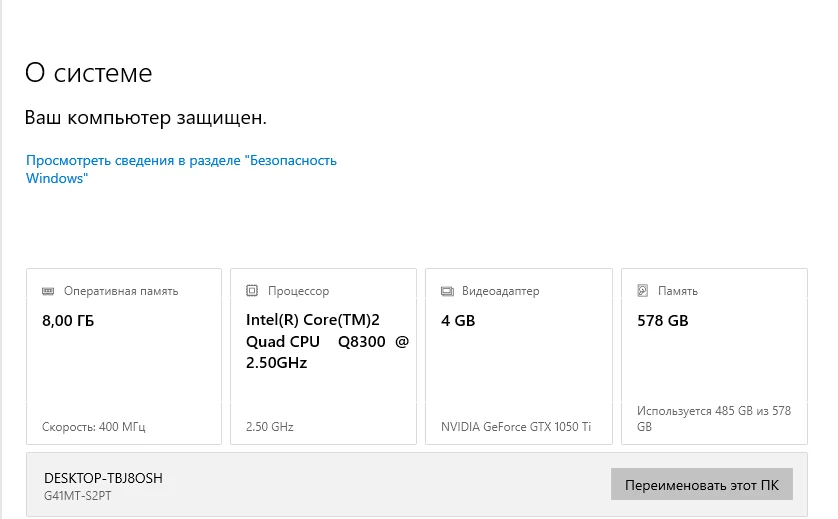Image resolution: width=838 pixels, height=519 pixels.
Task: Click the Intel Core2 Quad Q8300 text
Action: (327, 342)
